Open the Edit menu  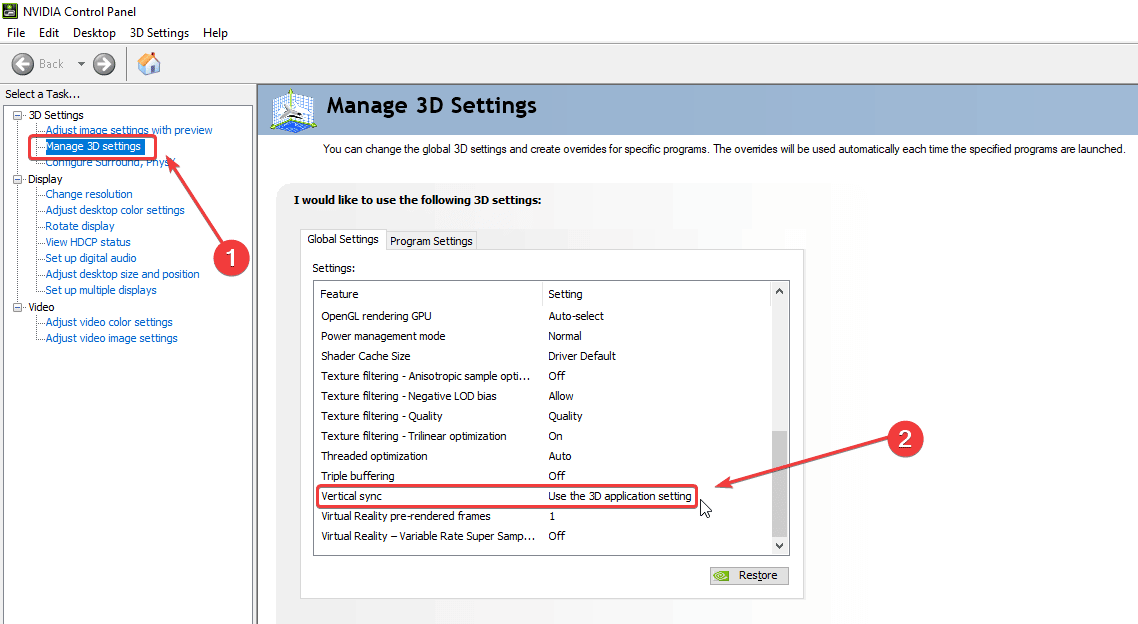[49, 33]
